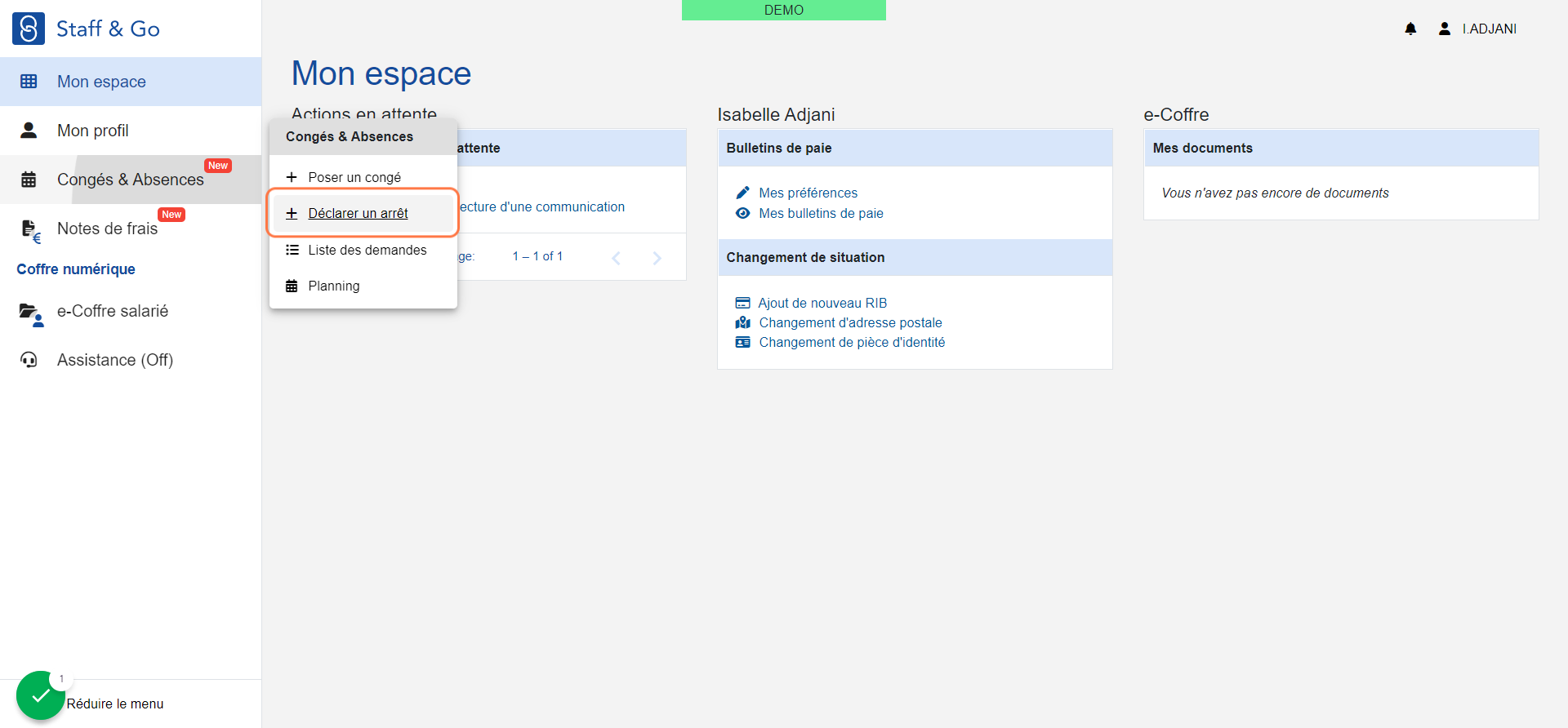Open e-Coffre salarié in sidebar
Screen dimensions: 1568x728
tap(131, 311)
